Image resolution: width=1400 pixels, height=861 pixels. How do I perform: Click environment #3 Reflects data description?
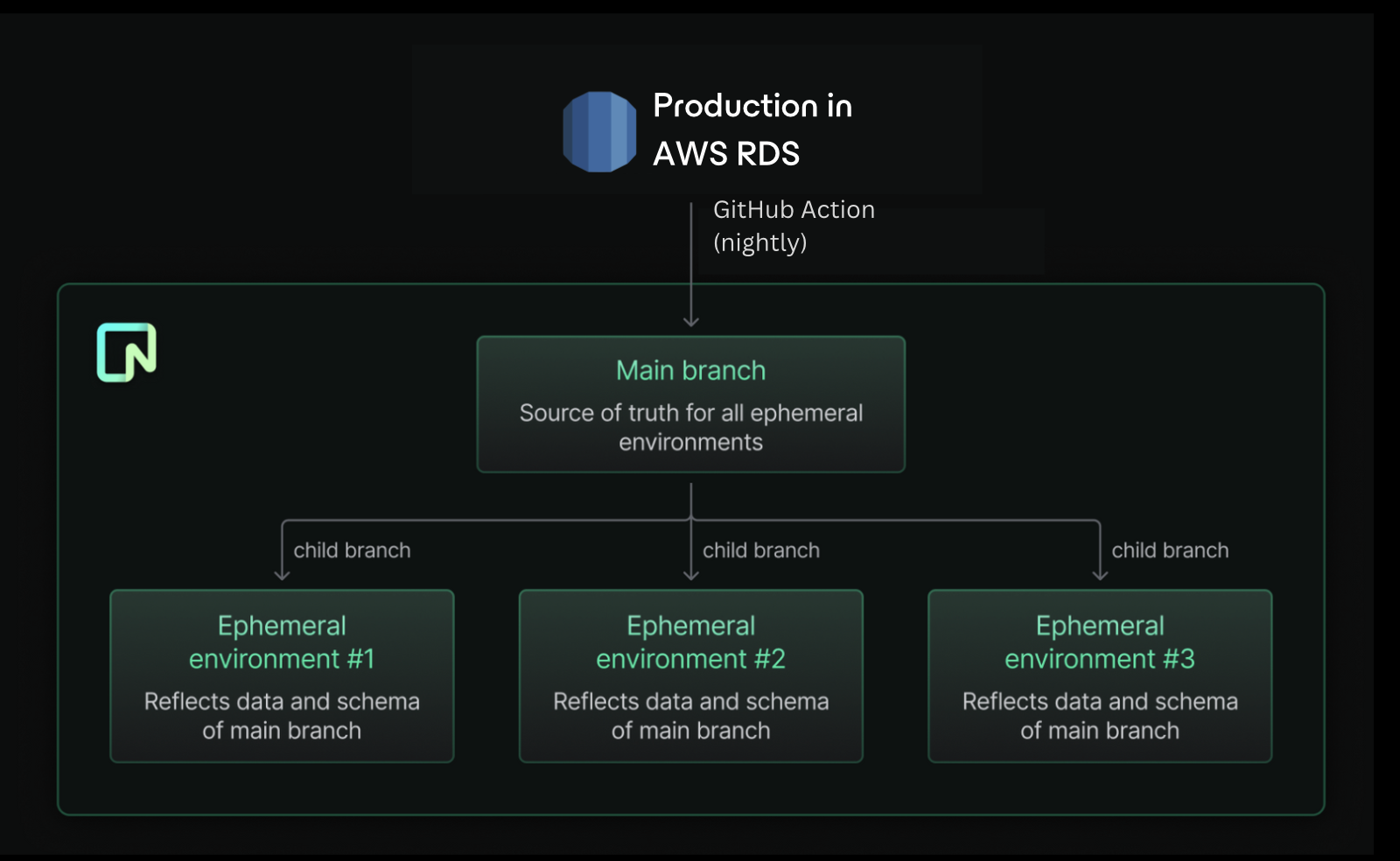pos(1100,716)
